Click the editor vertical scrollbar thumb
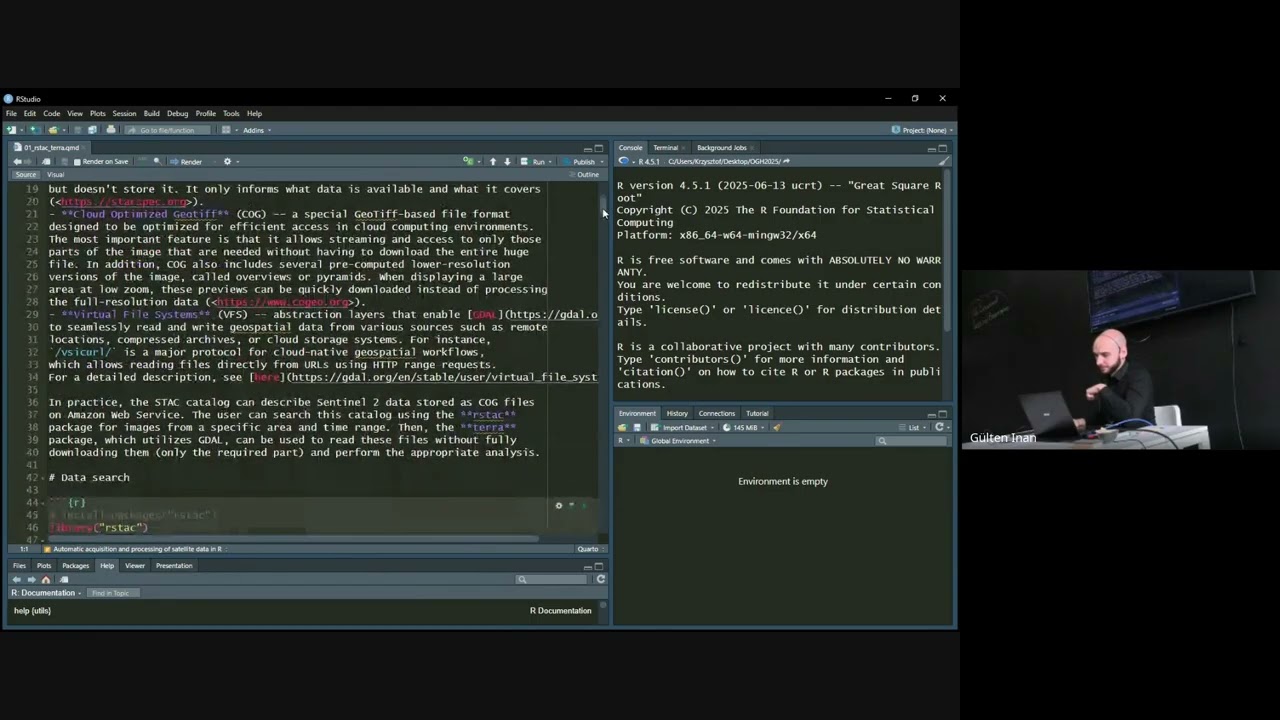The image size is (1280, 720). click(603, 205)
